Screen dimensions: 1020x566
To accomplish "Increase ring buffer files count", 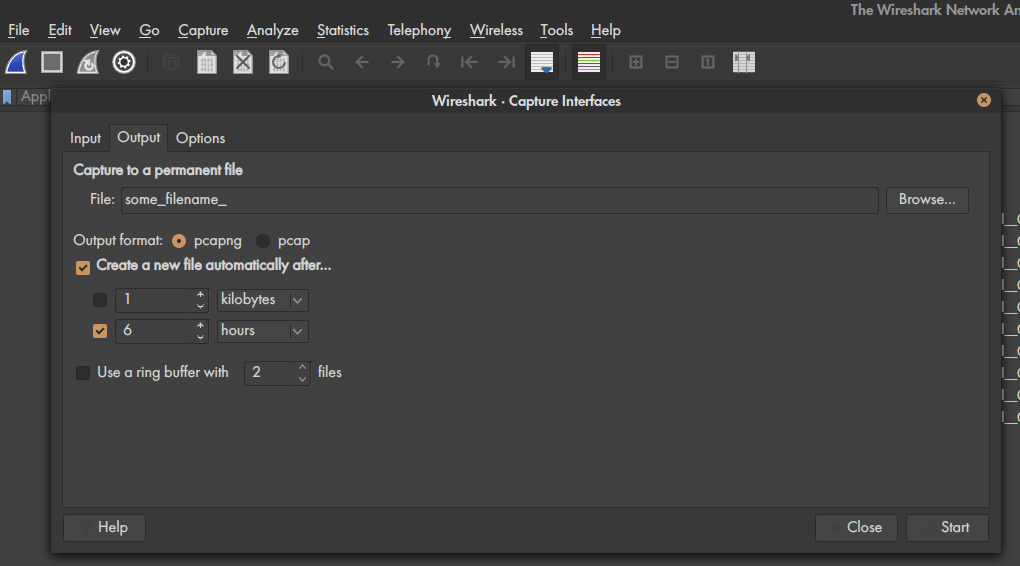I will [302, 368].
